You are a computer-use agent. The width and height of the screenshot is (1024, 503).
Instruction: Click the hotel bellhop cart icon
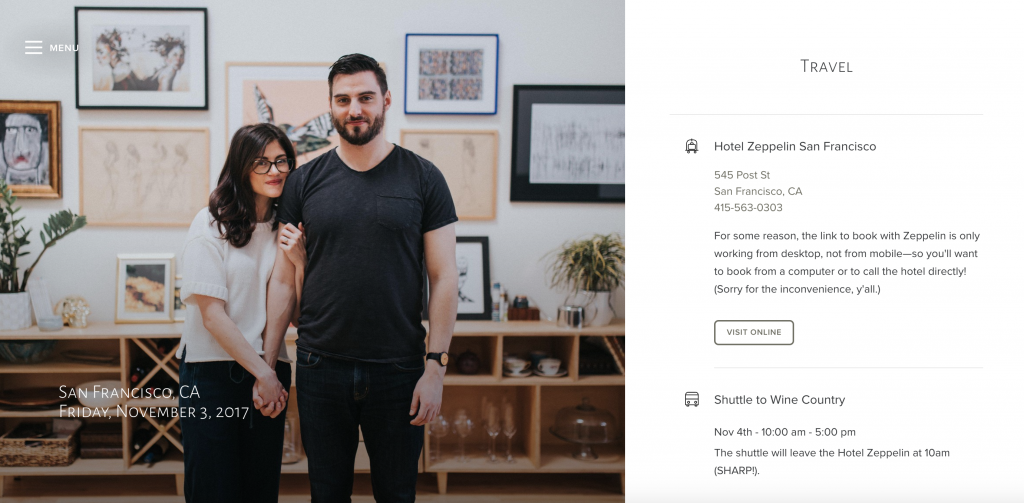[692, 146]
